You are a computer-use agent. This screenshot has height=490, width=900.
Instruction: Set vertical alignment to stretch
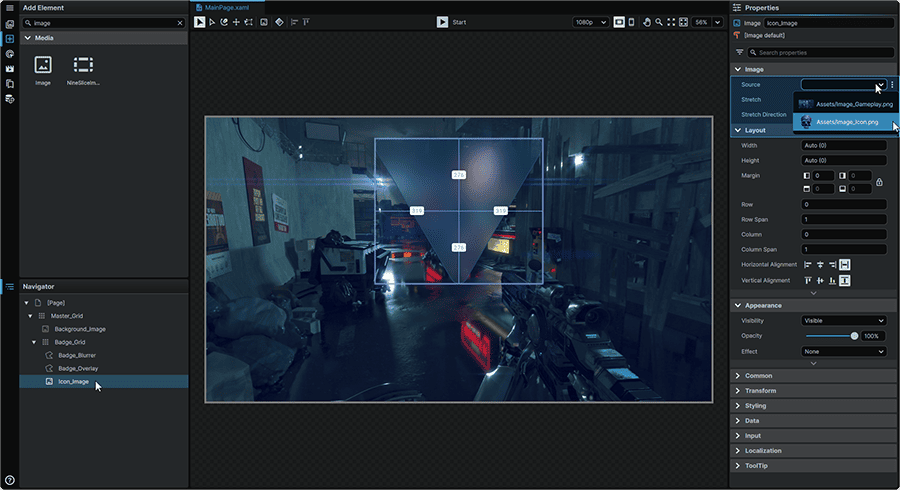[844, 281]
